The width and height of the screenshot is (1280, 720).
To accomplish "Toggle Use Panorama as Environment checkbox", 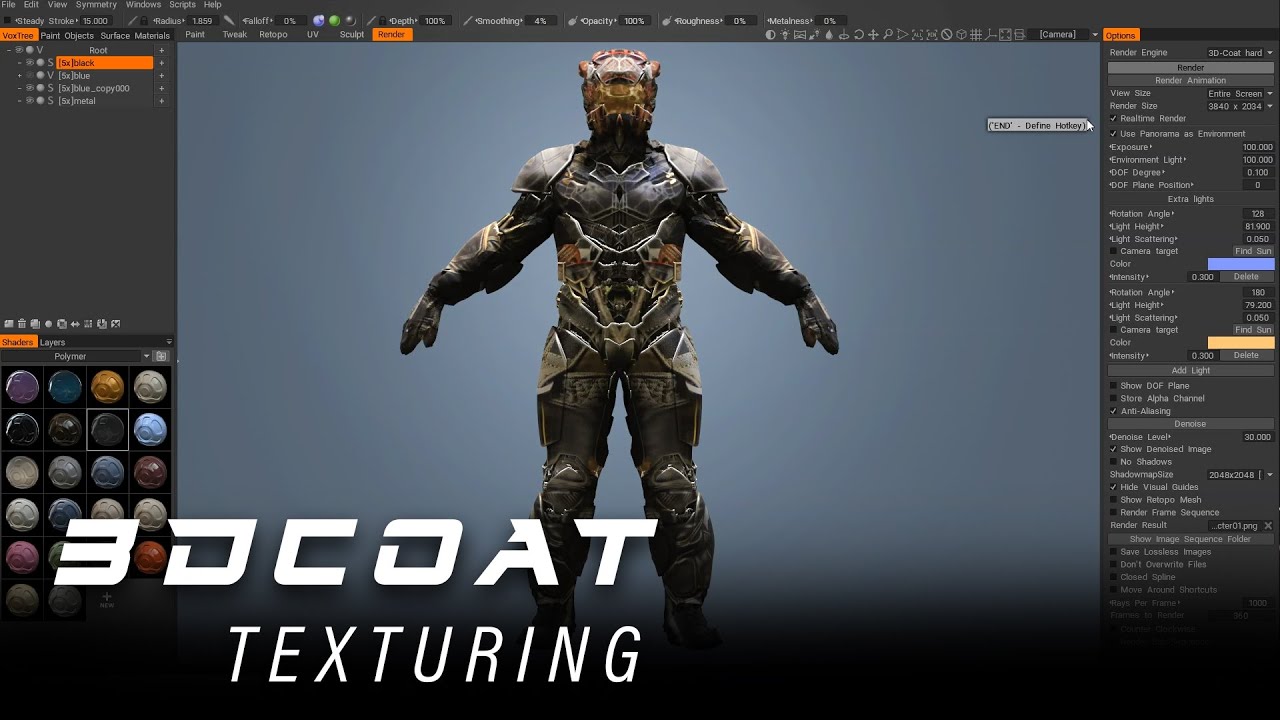I will [x=1113, y=133].
